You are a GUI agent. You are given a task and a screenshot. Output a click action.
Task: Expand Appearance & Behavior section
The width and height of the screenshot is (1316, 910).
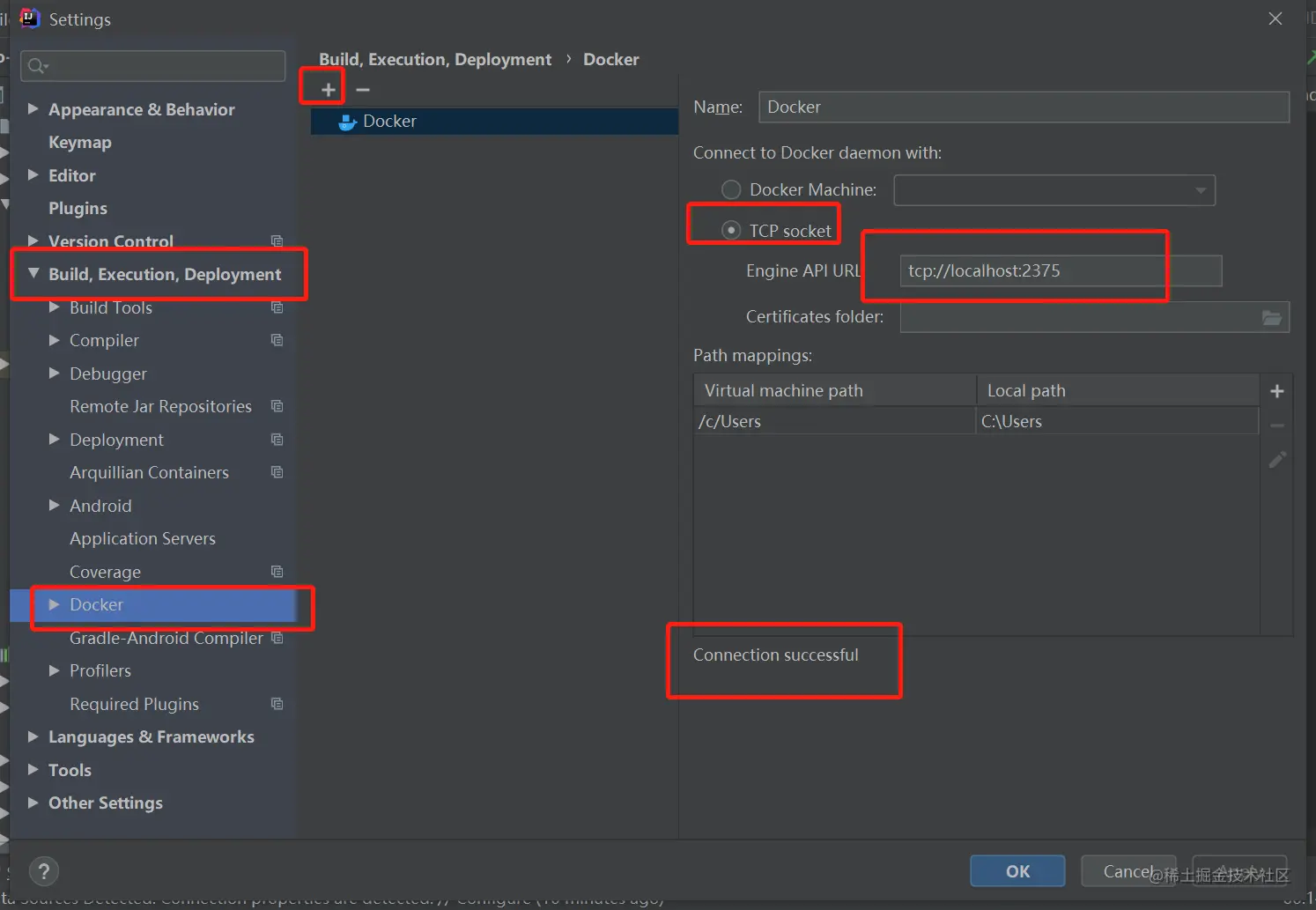click(33, 108)
